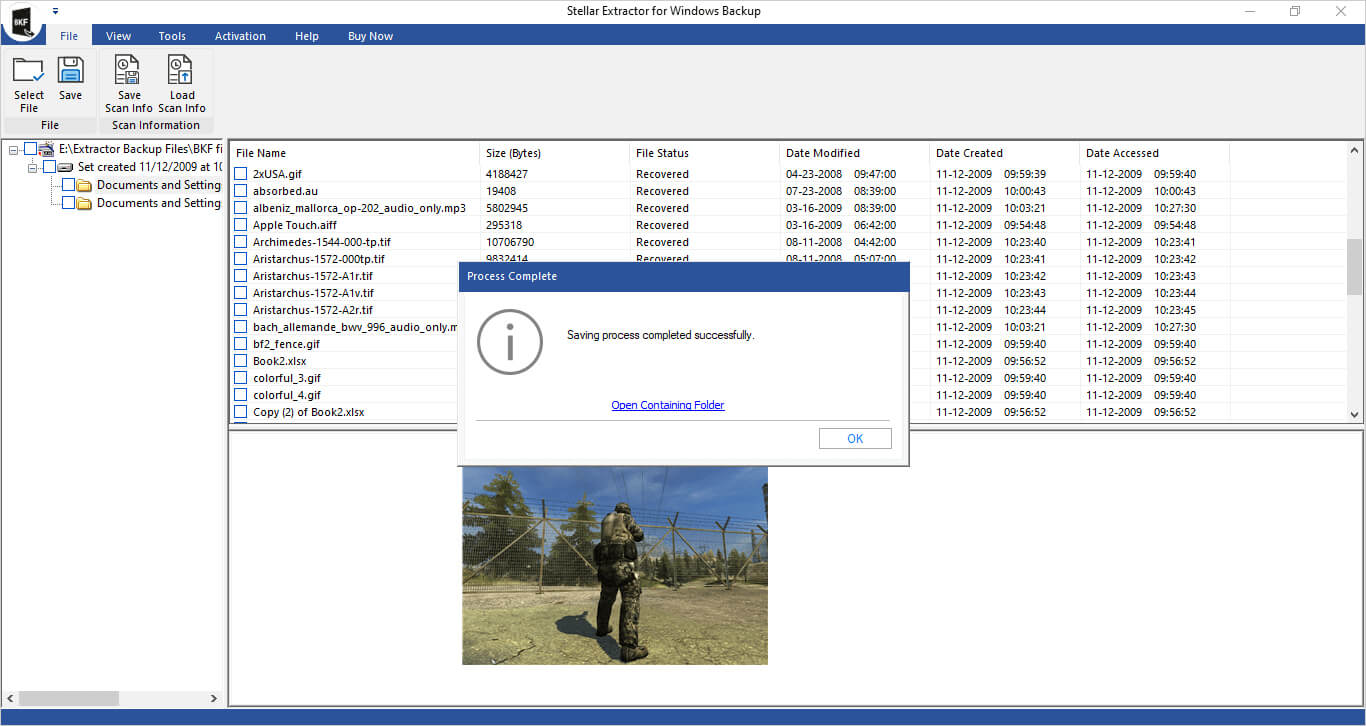Check the Set created 11/12/2009 checkbox
The width and height of the screenshot is (1366, 726).
[50, 167]
